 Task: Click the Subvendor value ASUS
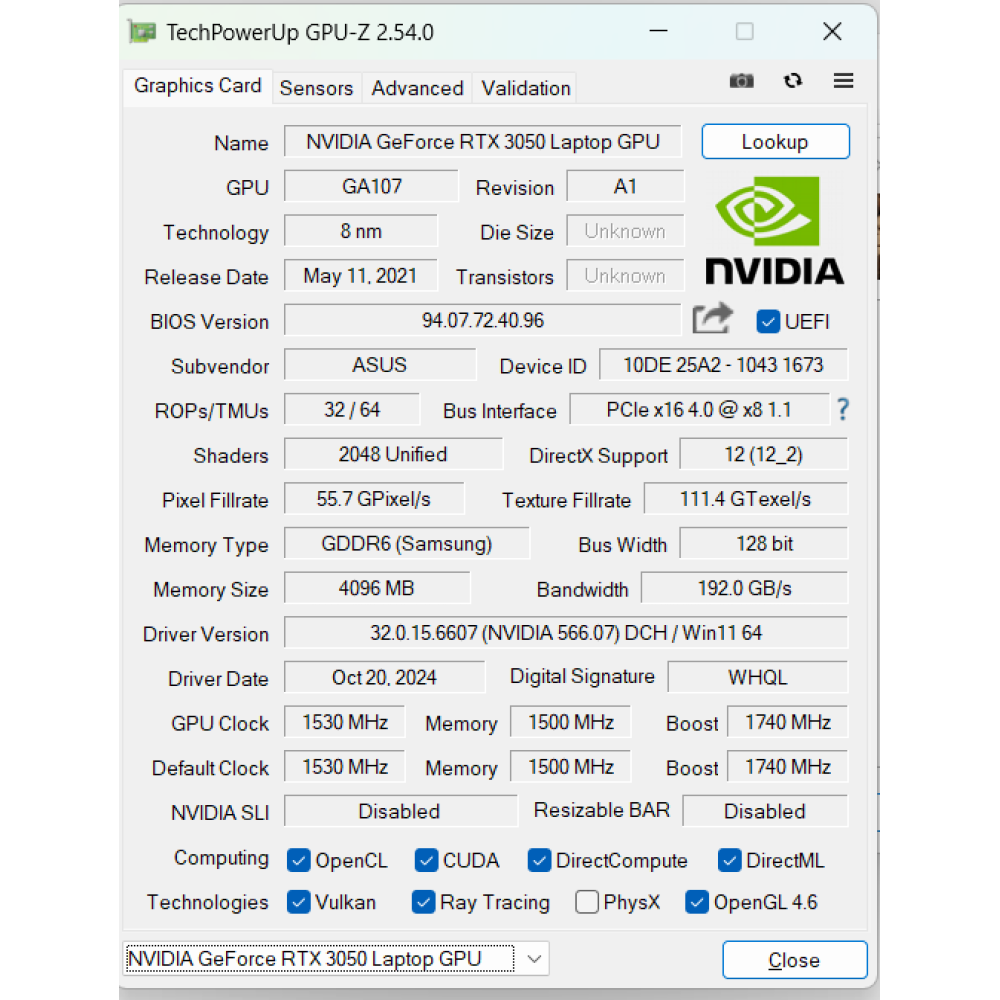[380, 365]
